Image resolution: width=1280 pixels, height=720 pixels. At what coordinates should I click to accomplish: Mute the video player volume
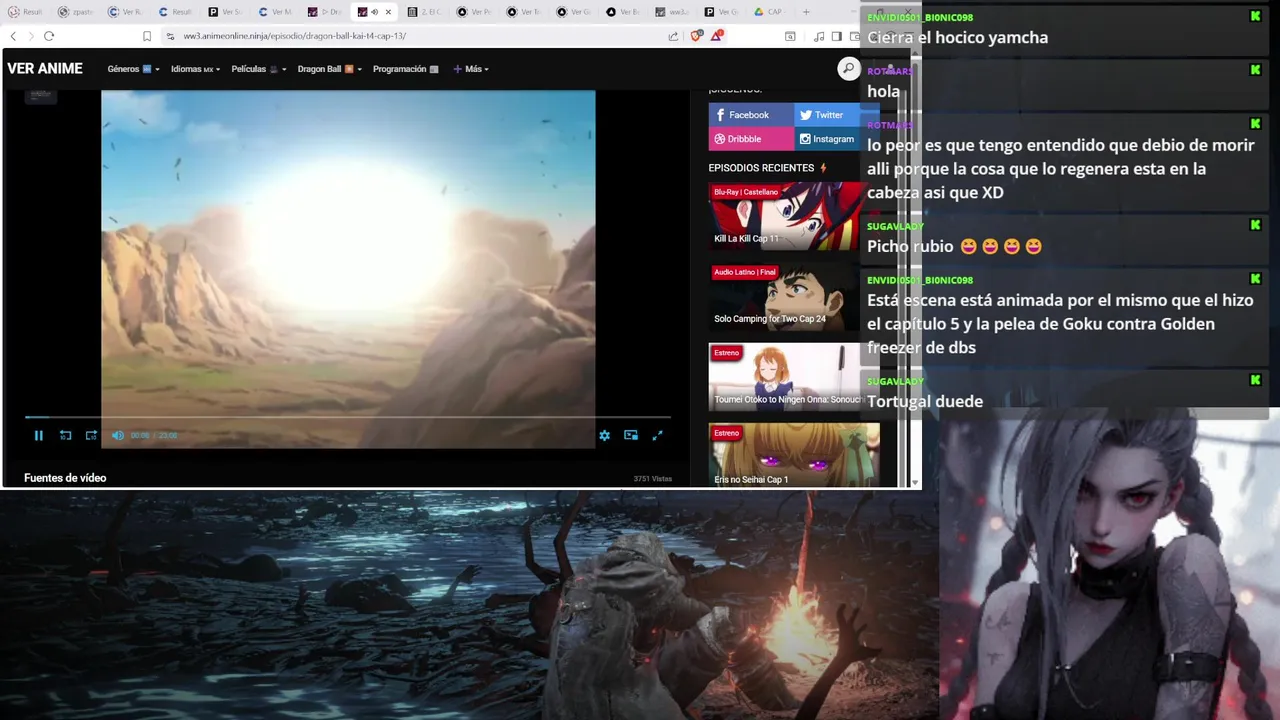[117, 435]
